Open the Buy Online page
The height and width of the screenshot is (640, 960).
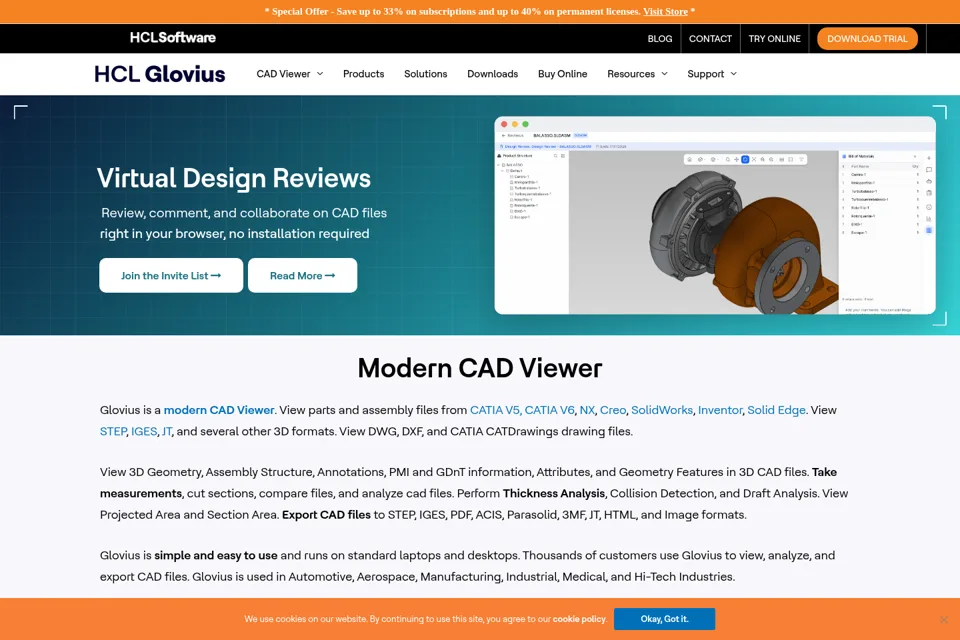click(x=563, y=74)
